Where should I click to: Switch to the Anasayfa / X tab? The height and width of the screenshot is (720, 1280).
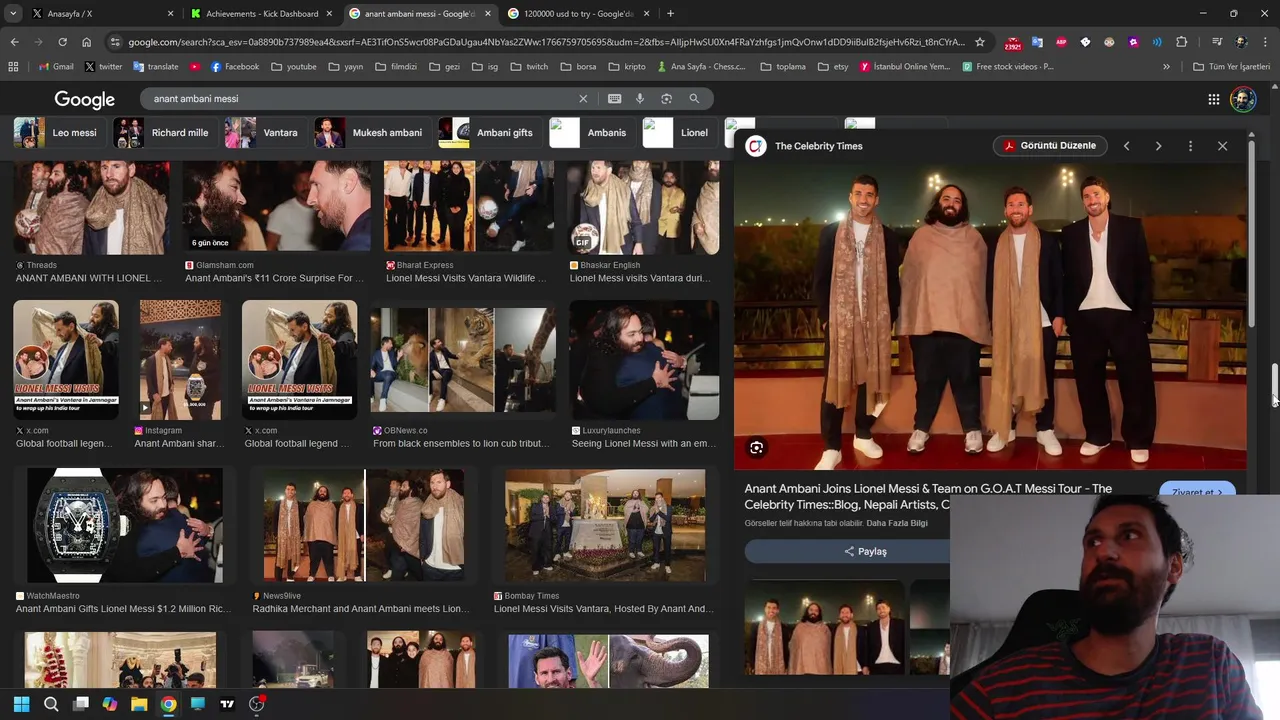(x=103, y=14)
